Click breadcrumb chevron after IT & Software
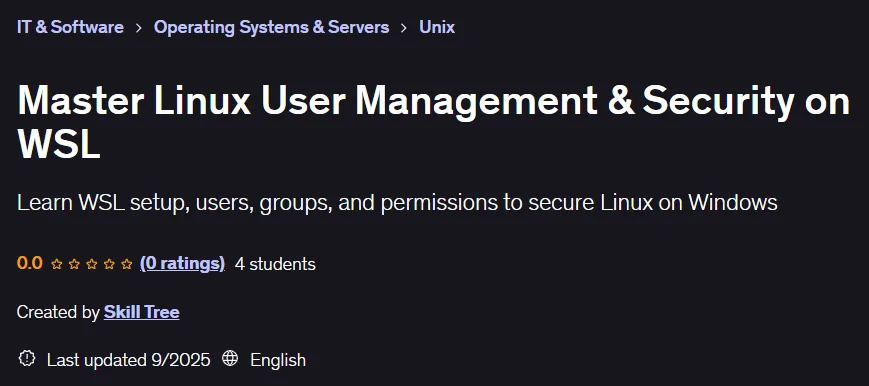 coord(139,27)
